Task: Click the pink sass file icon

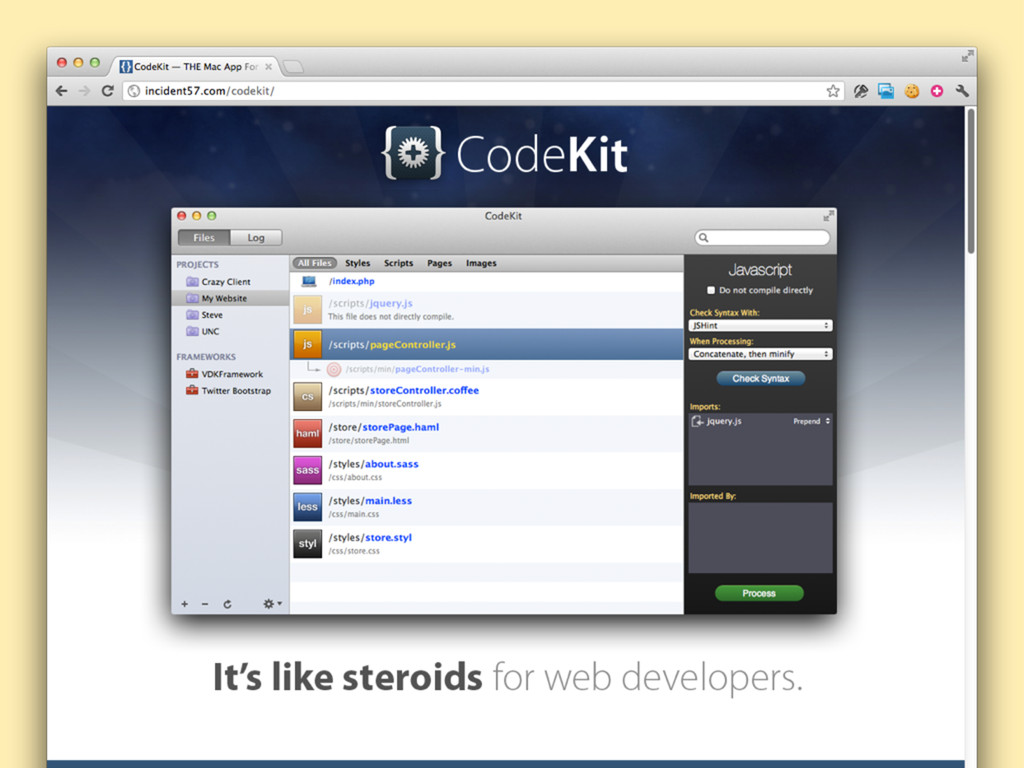Action: click(308, 470)
